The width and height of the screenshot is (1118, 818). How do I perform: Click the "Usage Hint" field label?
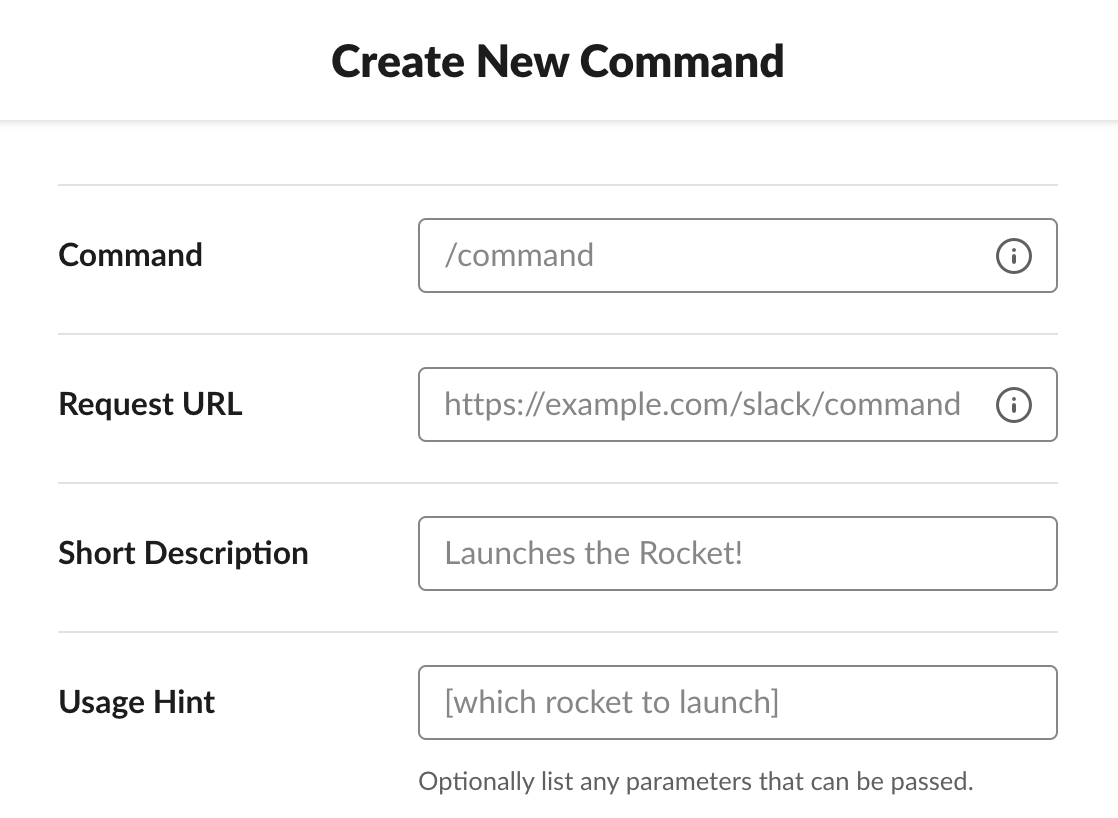coord(137,702)
